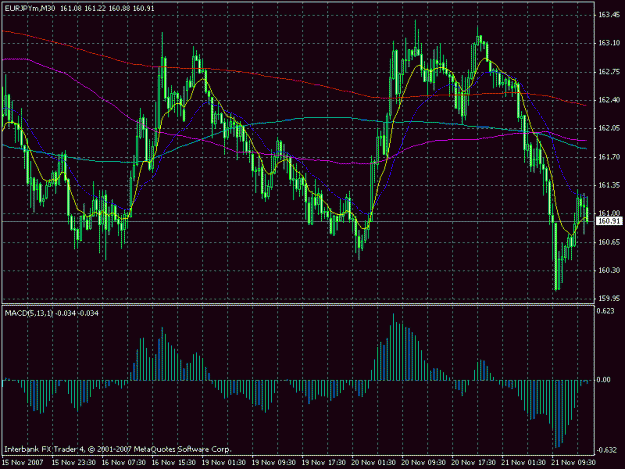Click the highlighted 160.91 current price tag

609,221
